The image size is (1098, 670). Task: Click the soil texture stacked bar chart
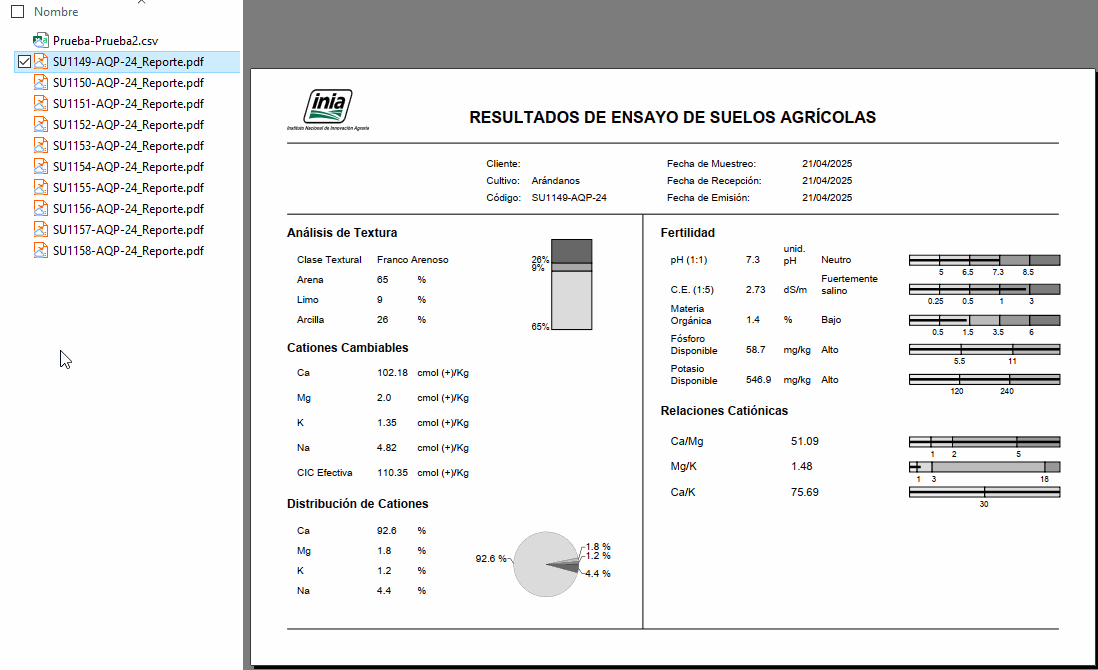click(x=572, y=285)
